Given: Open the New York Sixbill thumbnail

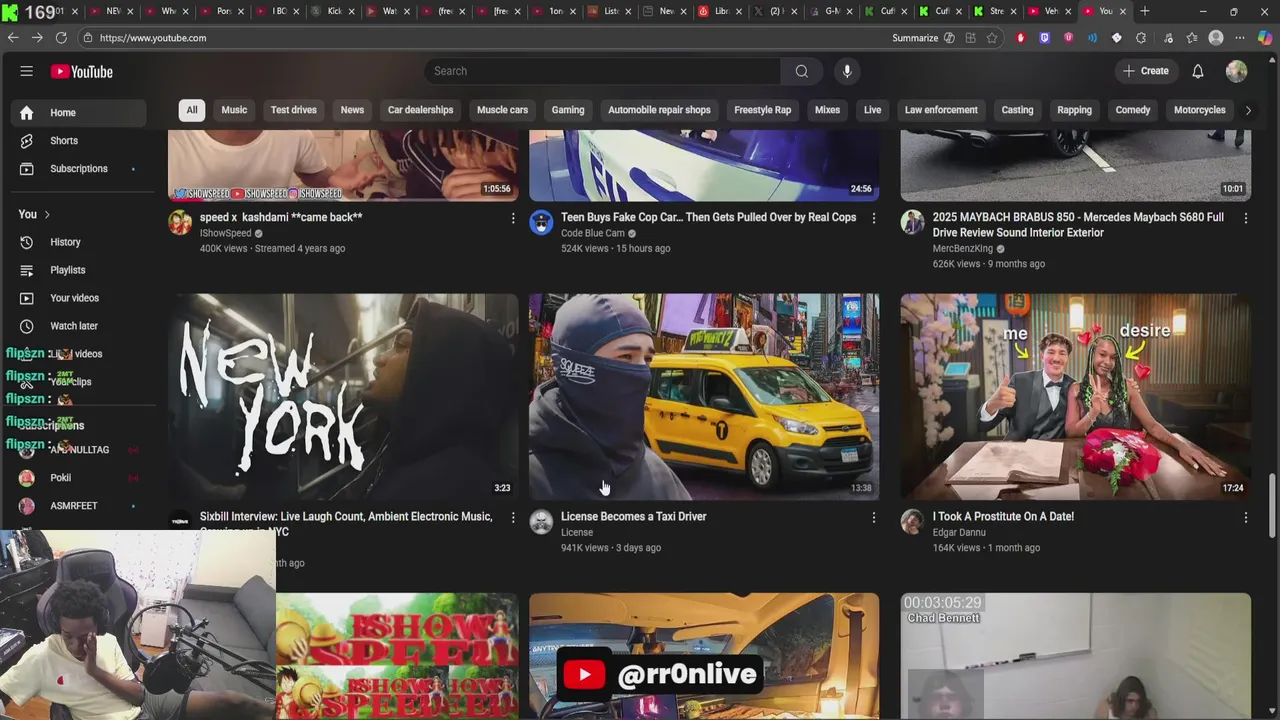Looking at the screenshot, I should pos(343,397).
